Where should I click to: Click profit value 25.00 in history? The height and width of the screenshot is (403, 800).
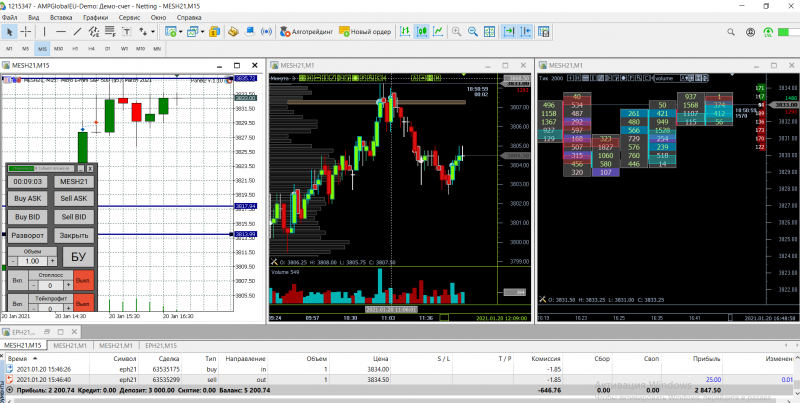tap(713, 380)
